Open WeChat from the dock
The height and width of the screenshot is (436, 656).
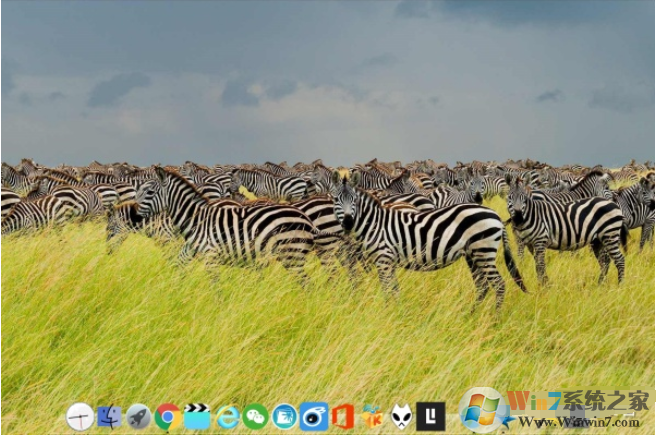coord(256,417)
